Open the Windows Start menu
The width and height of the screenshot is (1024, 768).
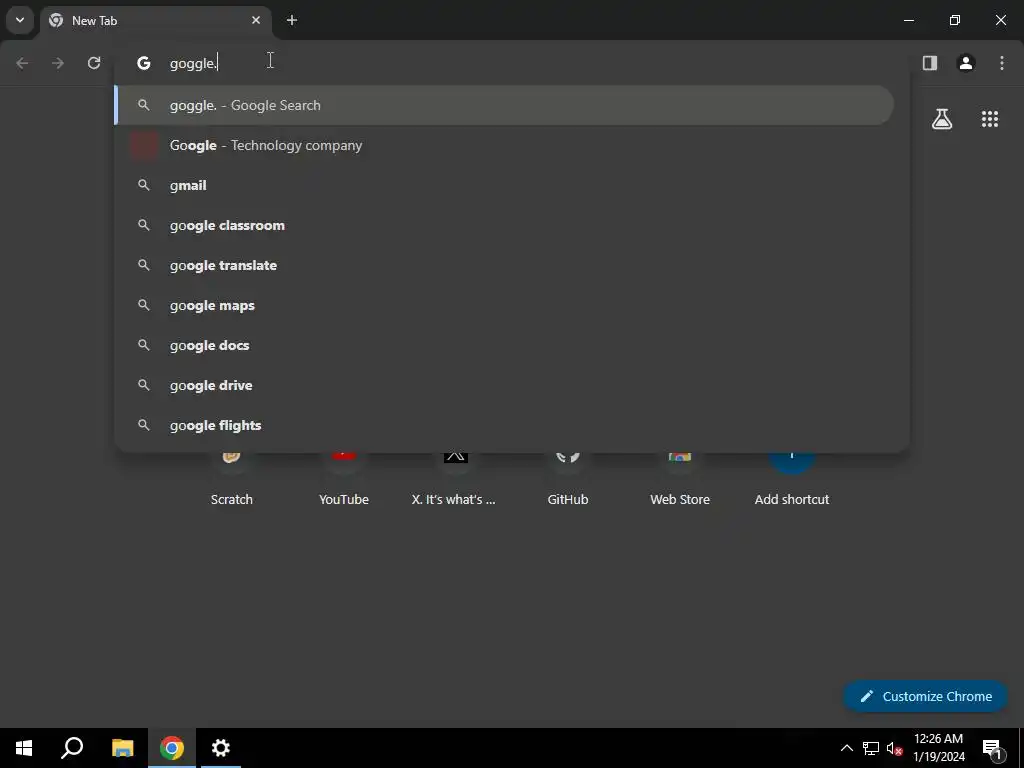[24, 748]
